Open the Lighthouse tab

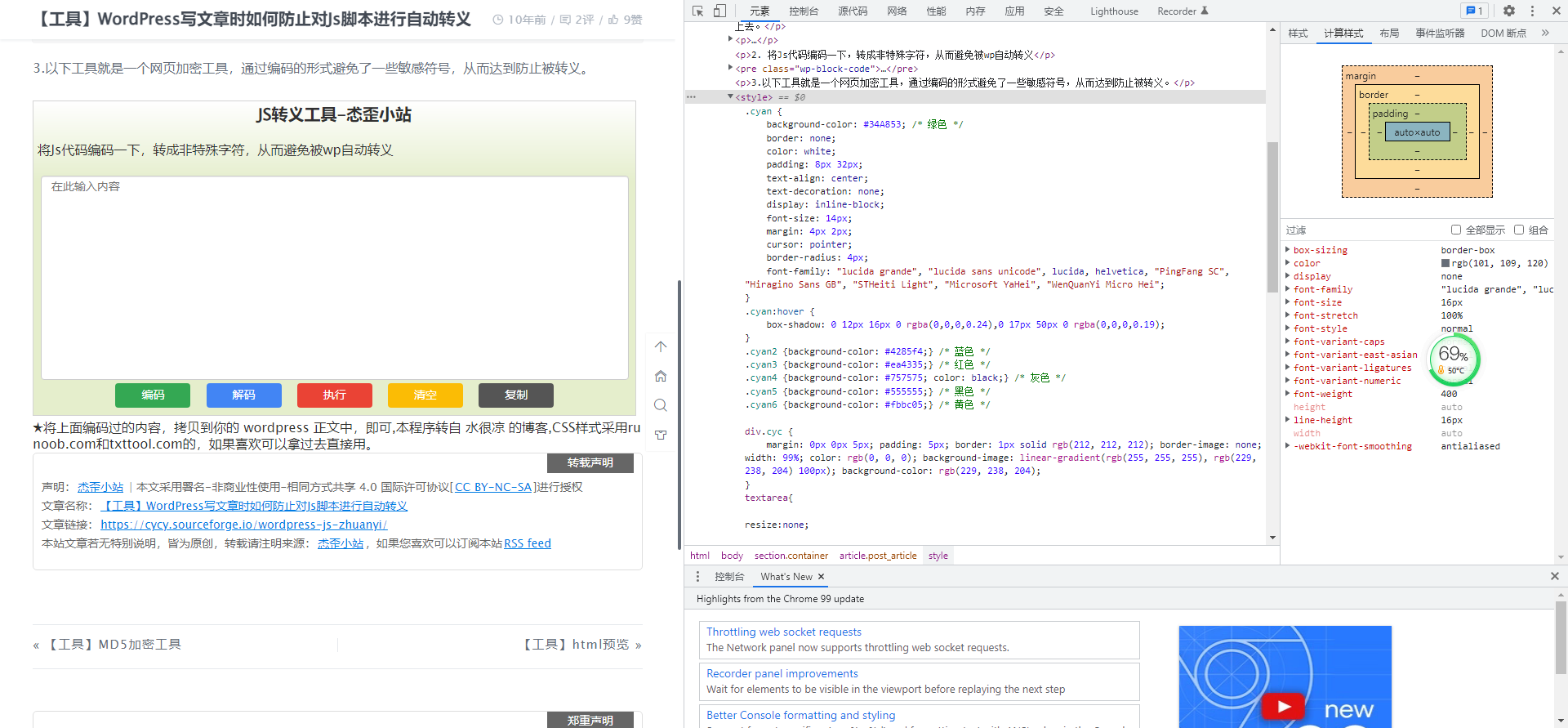coord(1114,11)
